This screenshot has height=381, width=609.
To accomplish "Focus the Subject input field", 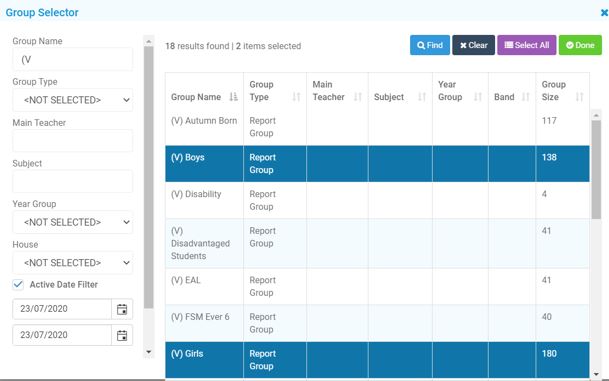I will [x=73, y=181].
